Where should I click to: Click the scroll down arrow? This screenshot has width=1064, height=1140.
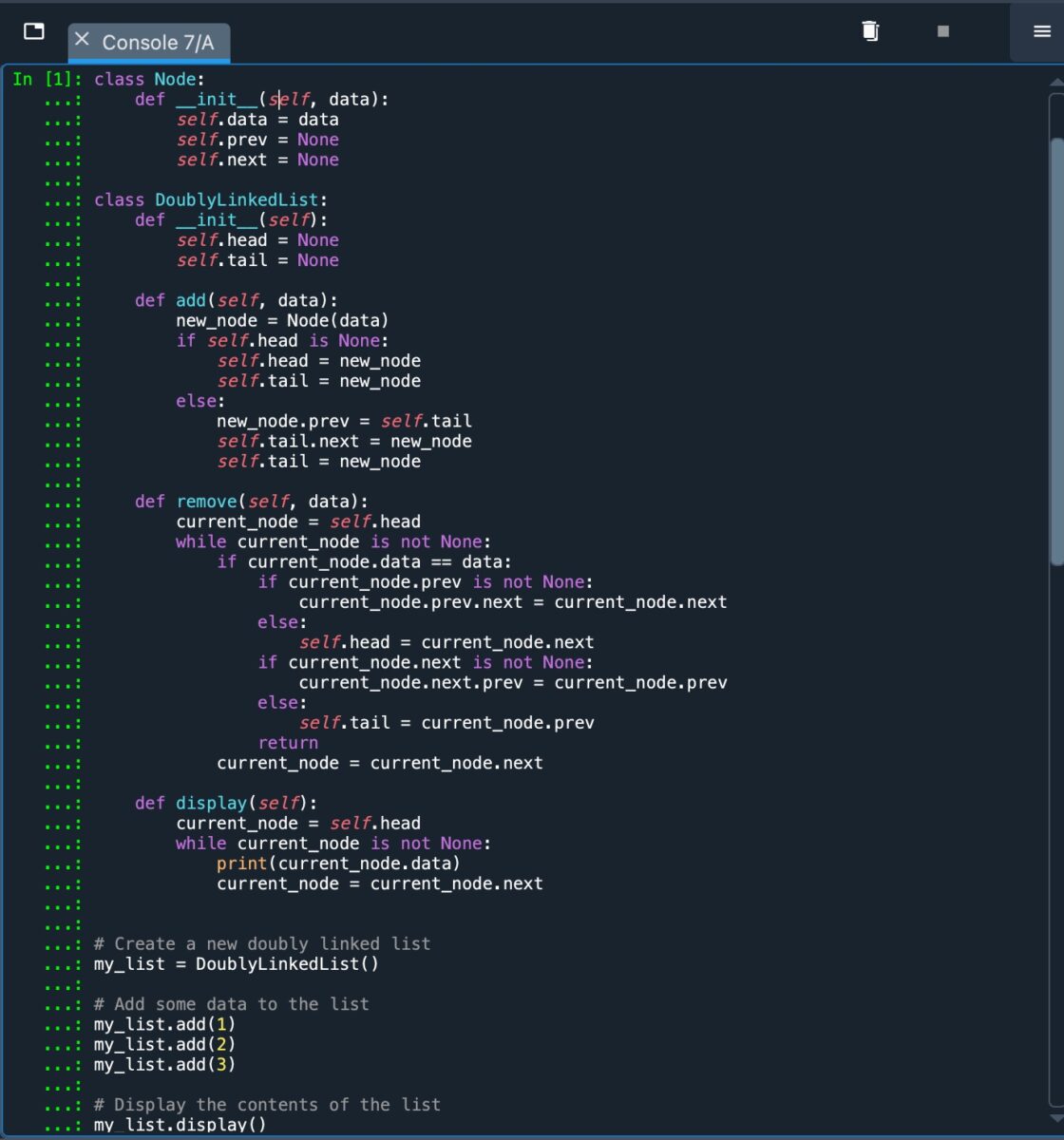coord(1055,1117)
